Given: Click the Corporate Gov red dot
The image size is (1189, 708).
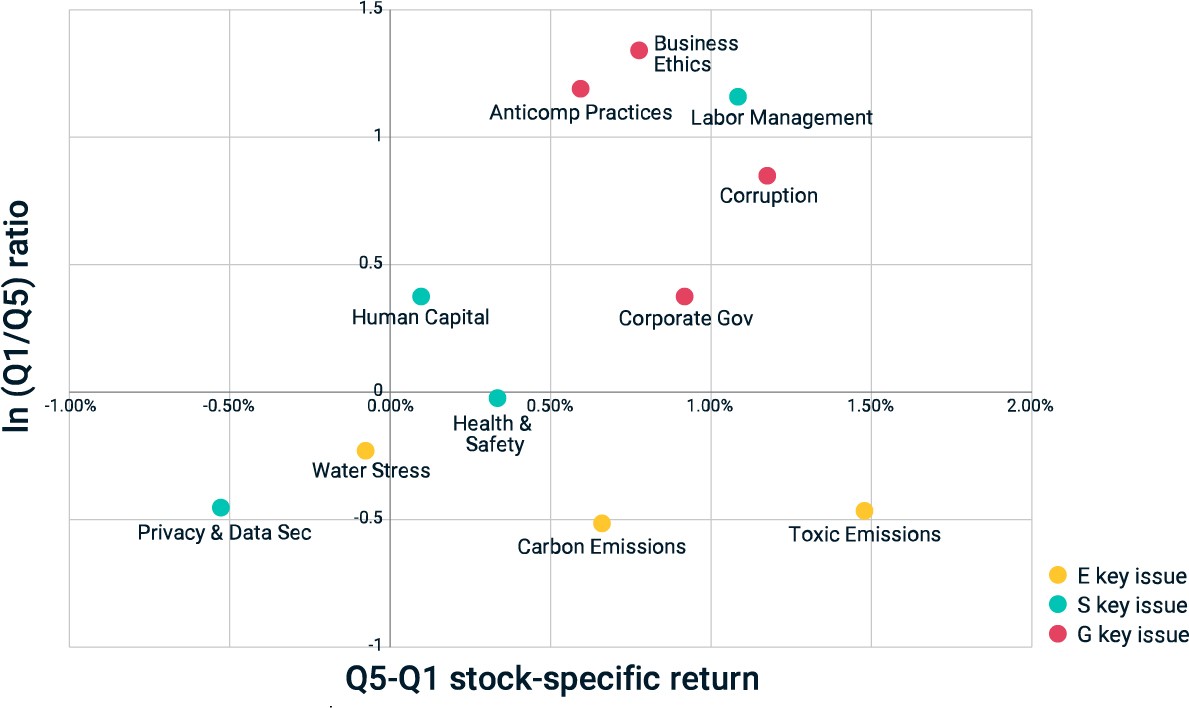Looking at the screenshot, I should click(x=685, y=296).
